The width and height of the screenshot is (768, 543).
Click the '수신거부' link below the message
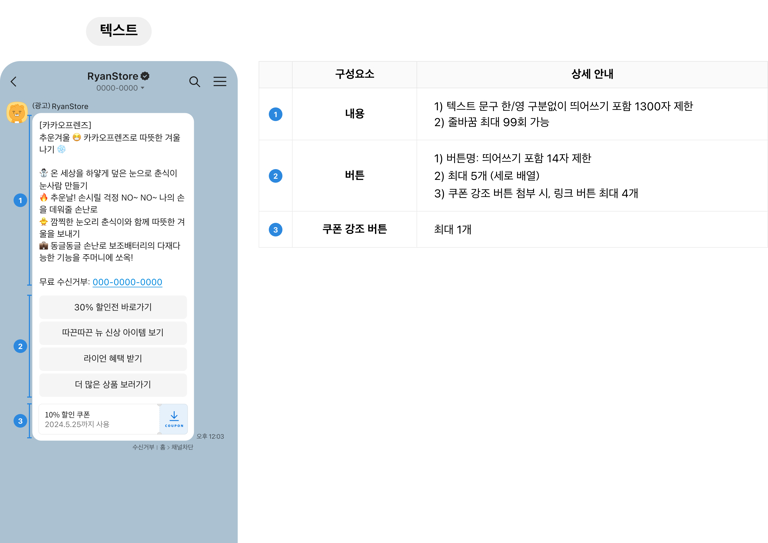pos(143,447)
